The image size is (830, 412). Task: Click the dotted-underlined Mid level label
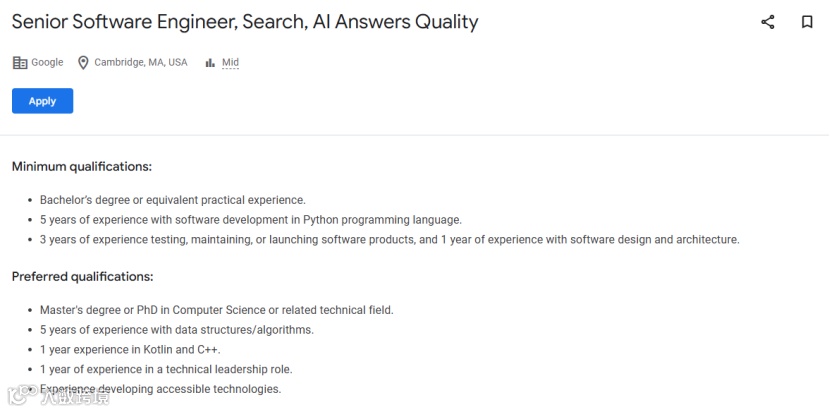point(230,62)
